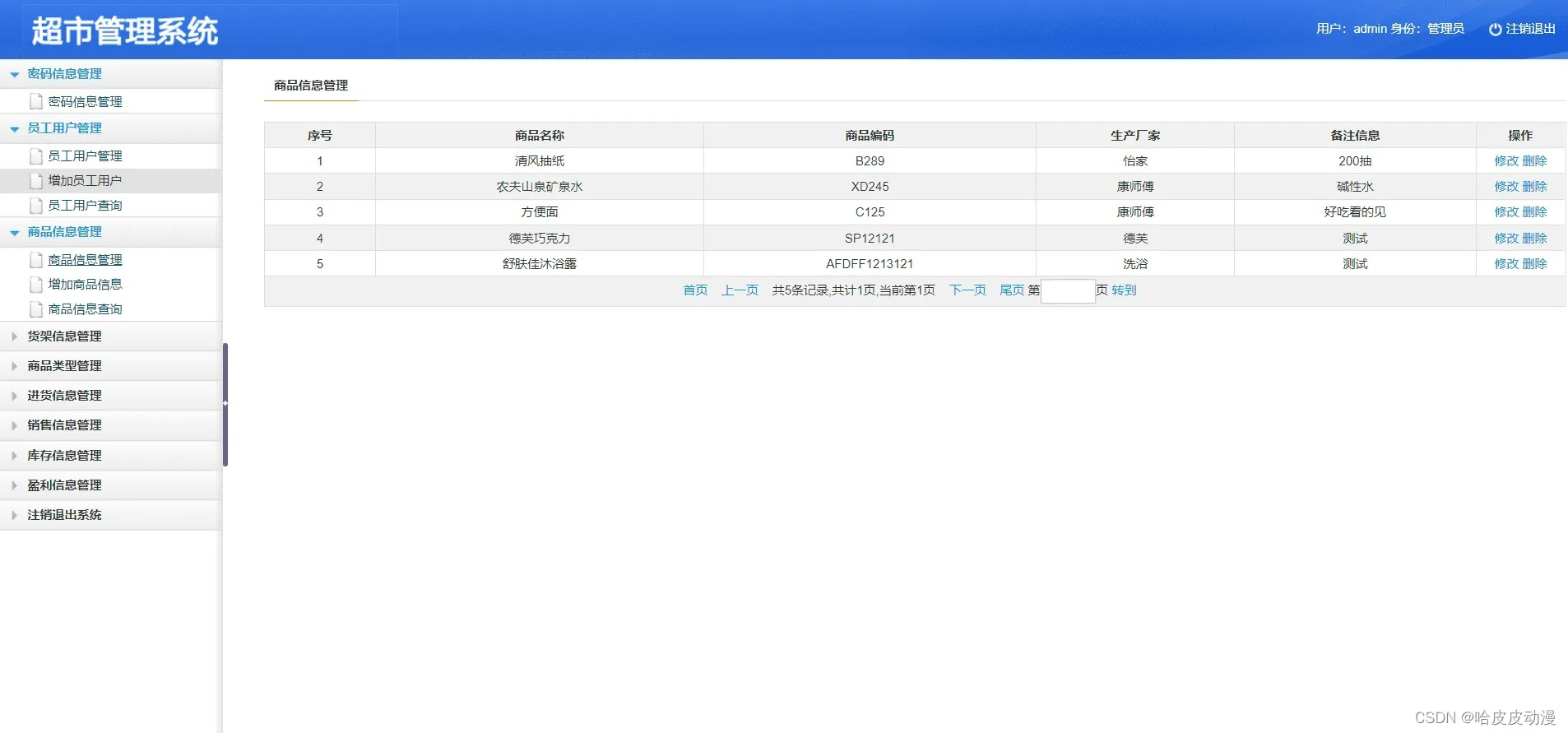Go to 首页 in pagination
1568x733 pixels.
tap(695, 290)
